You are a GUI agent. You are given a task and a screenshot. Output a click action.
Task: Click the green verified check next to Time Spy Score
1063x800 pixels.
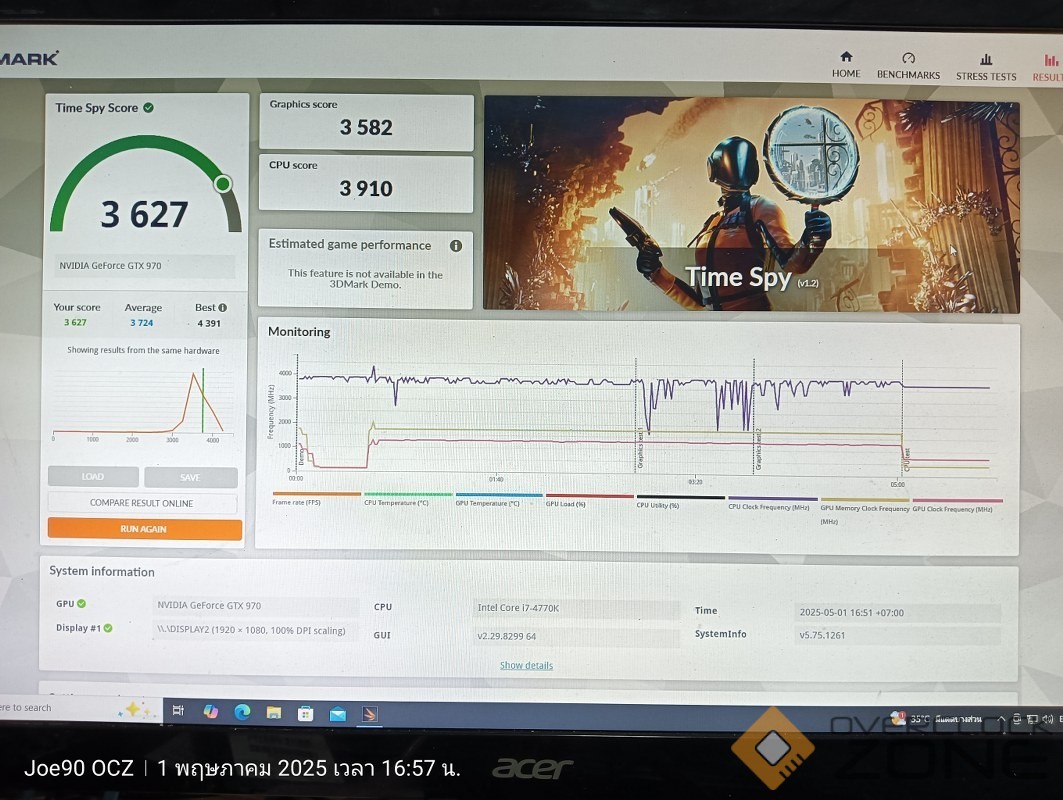[148, 108]
